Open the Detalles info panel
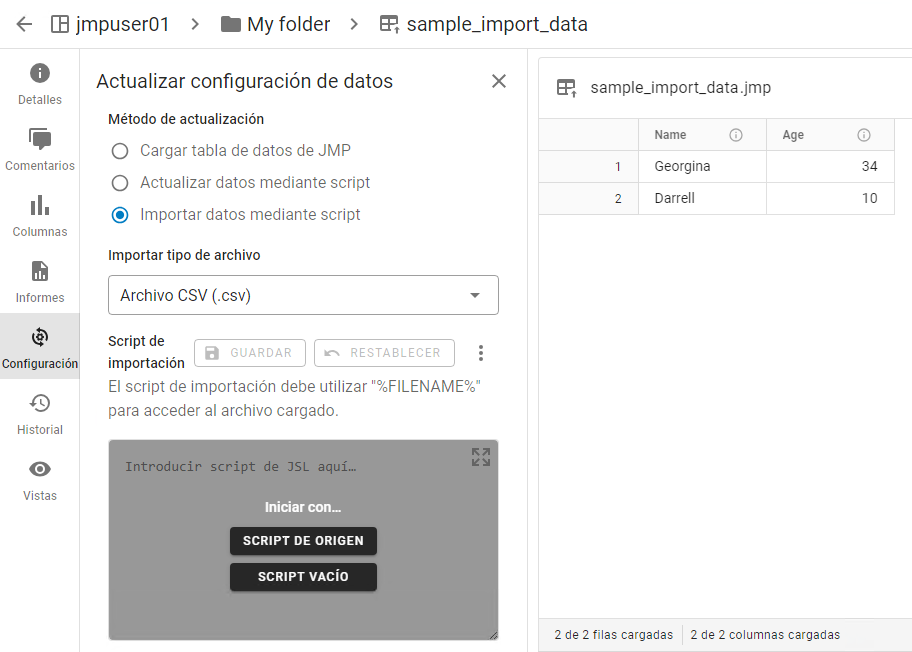This screenshot has width=912, height=652. (40, 84)
